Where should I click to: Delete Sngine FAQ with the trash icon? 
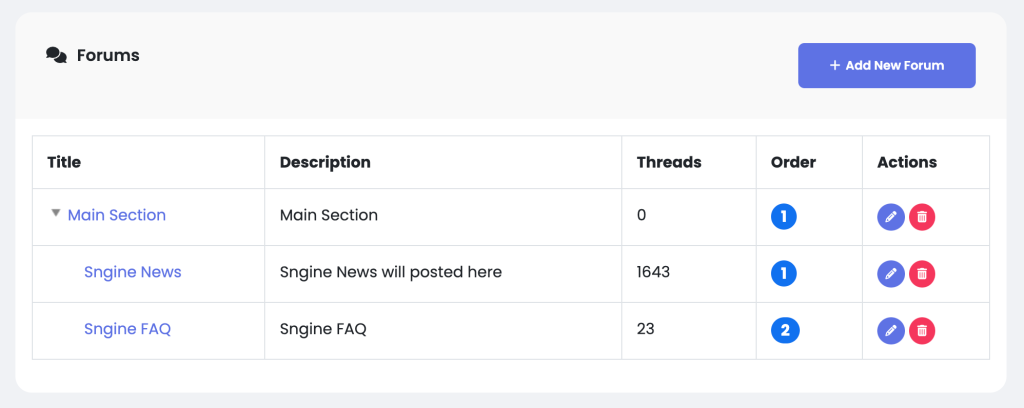[922, 331]
